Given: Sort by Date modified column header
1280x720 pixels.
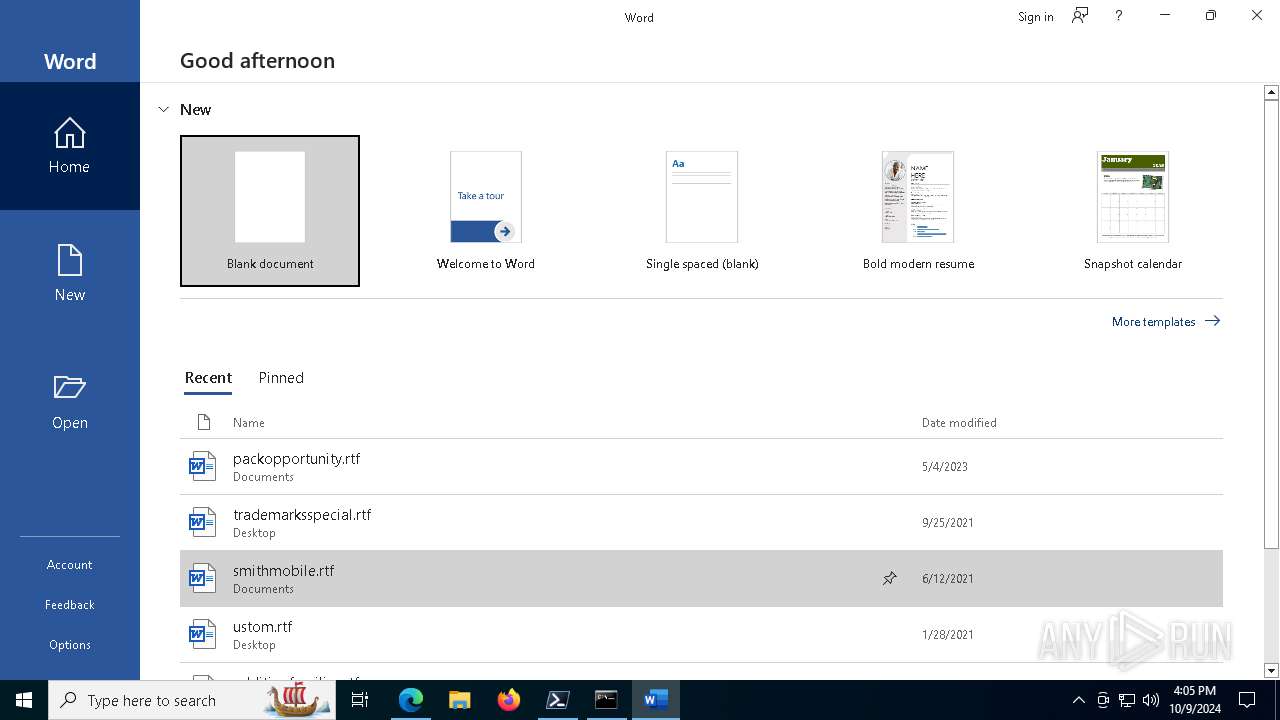Looking at the screenshot, I should (x=959, y=422).
